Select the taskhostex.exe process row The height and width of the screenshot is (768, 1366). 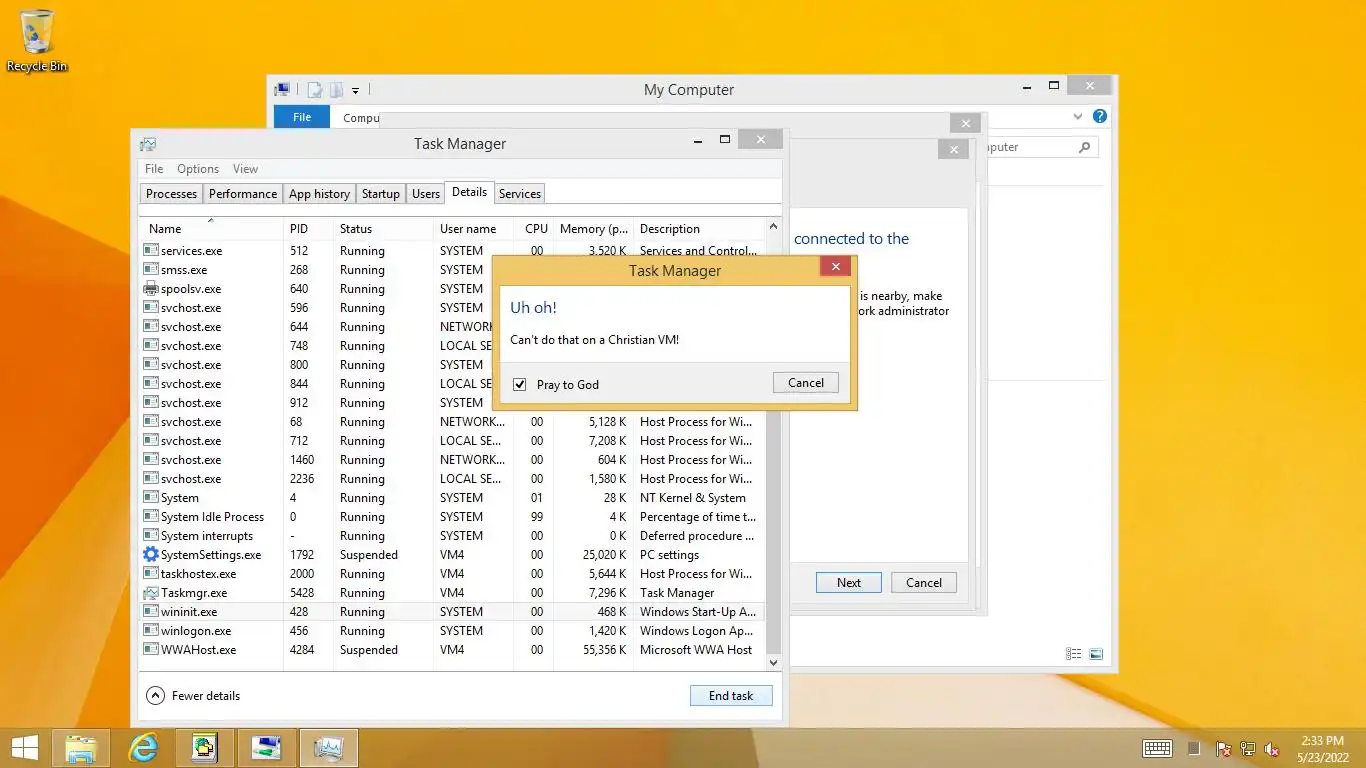click(452, 574)
